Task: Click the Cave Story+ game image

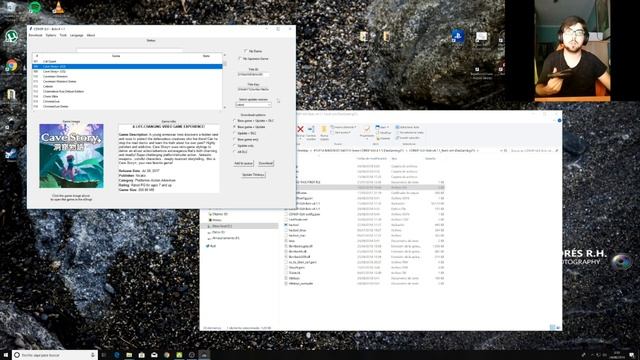Action: pos(71,156)
